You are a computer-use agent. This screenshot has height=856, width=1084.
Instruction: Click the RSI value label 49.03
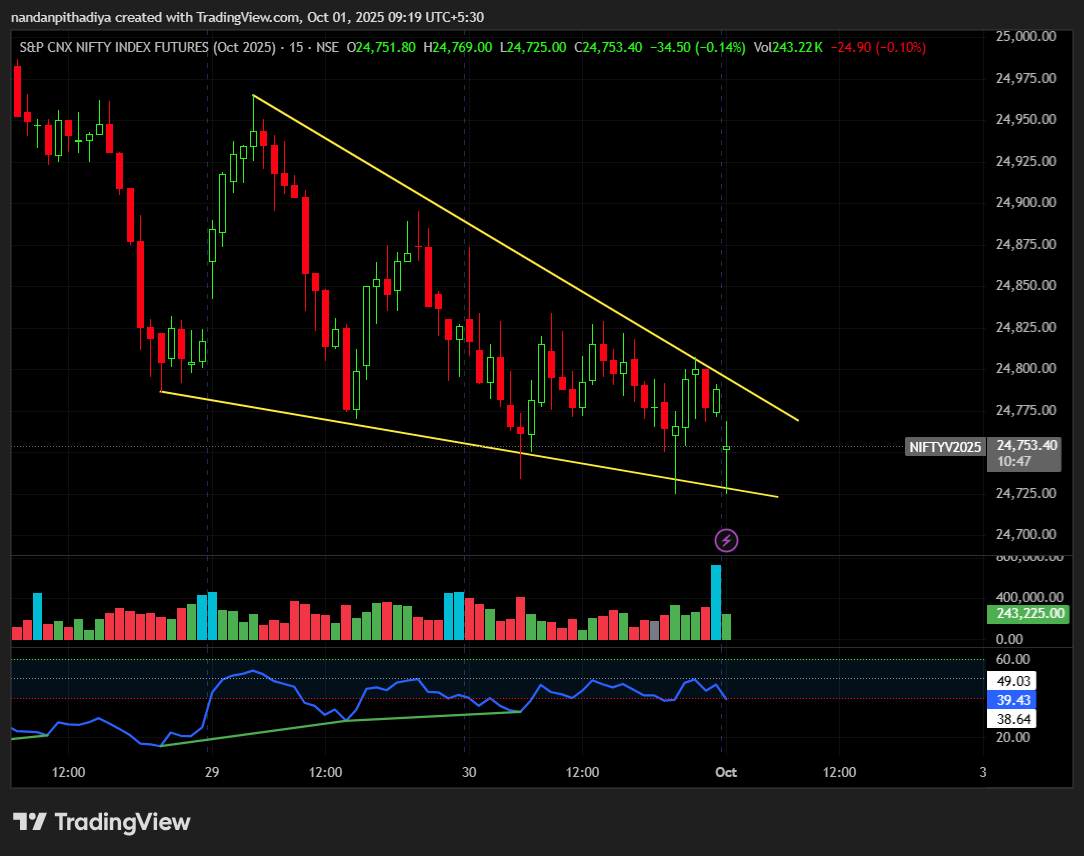coord(1011,681)
